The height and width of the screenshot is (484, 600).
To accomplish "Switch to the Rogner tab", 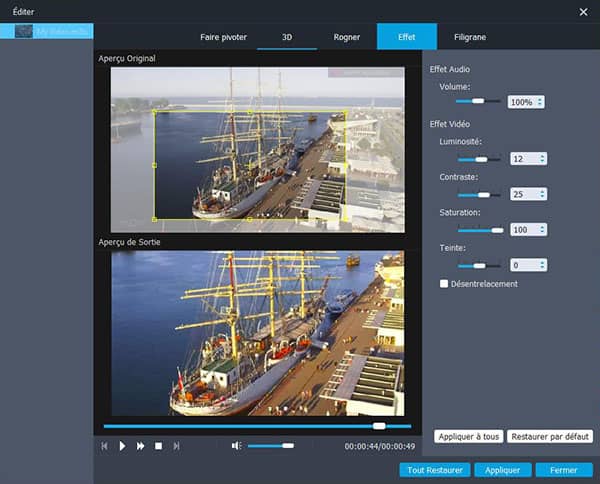I will coord(347,36).
